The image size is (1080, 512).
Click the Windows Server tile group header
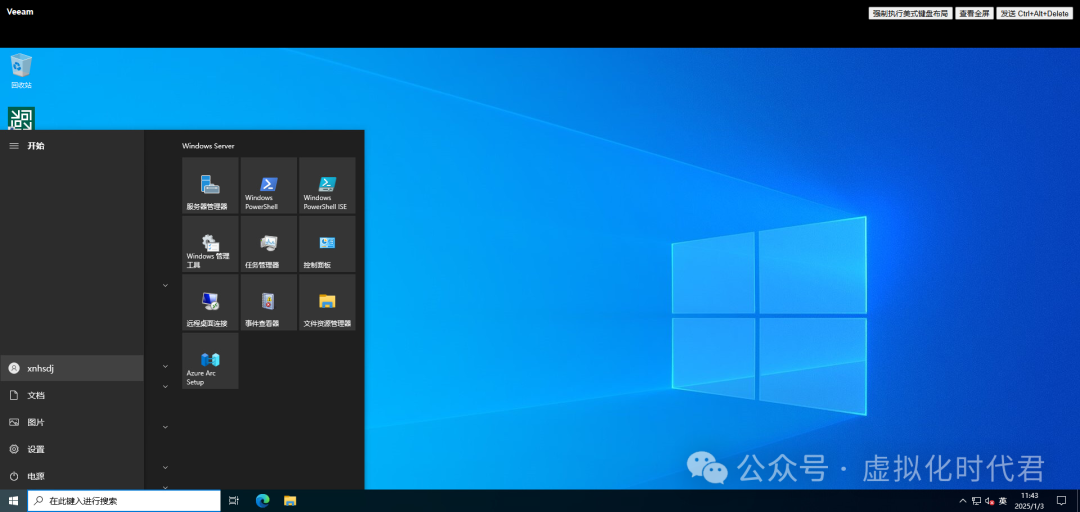(208, 146)
